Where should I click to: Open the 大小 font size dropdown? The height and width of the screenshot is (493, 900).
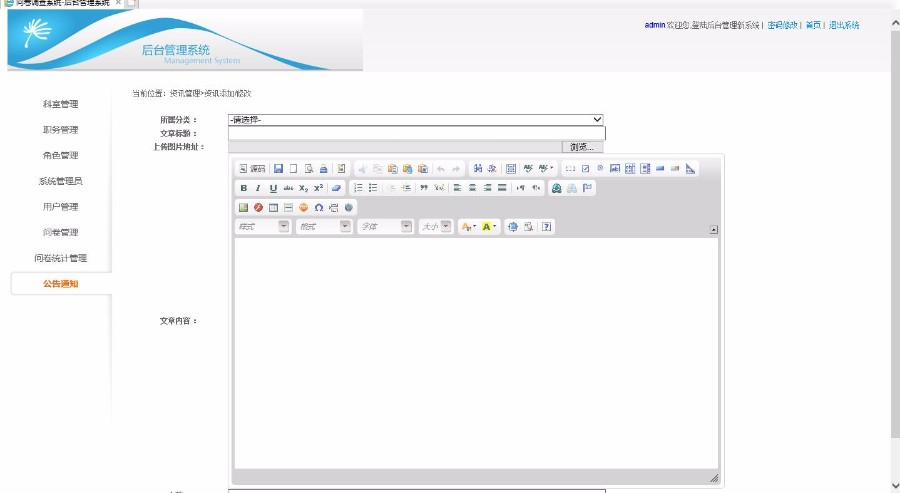tap(436, 227)
